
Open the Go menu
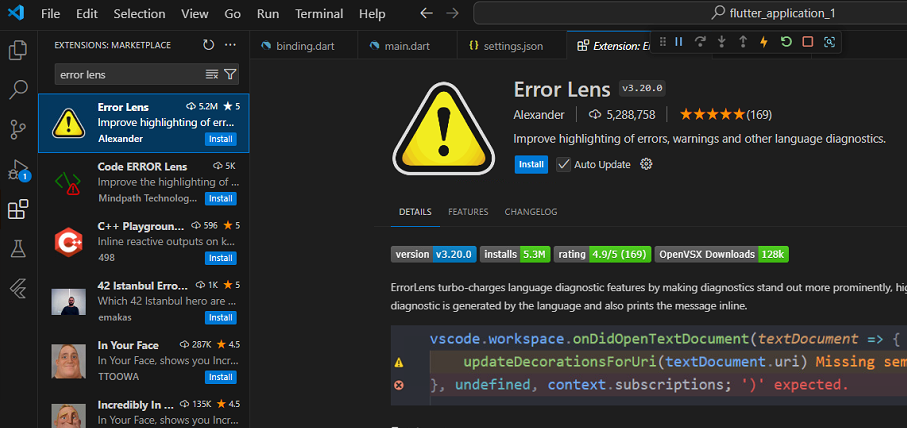pyautogui.click(x=233, y=13)
